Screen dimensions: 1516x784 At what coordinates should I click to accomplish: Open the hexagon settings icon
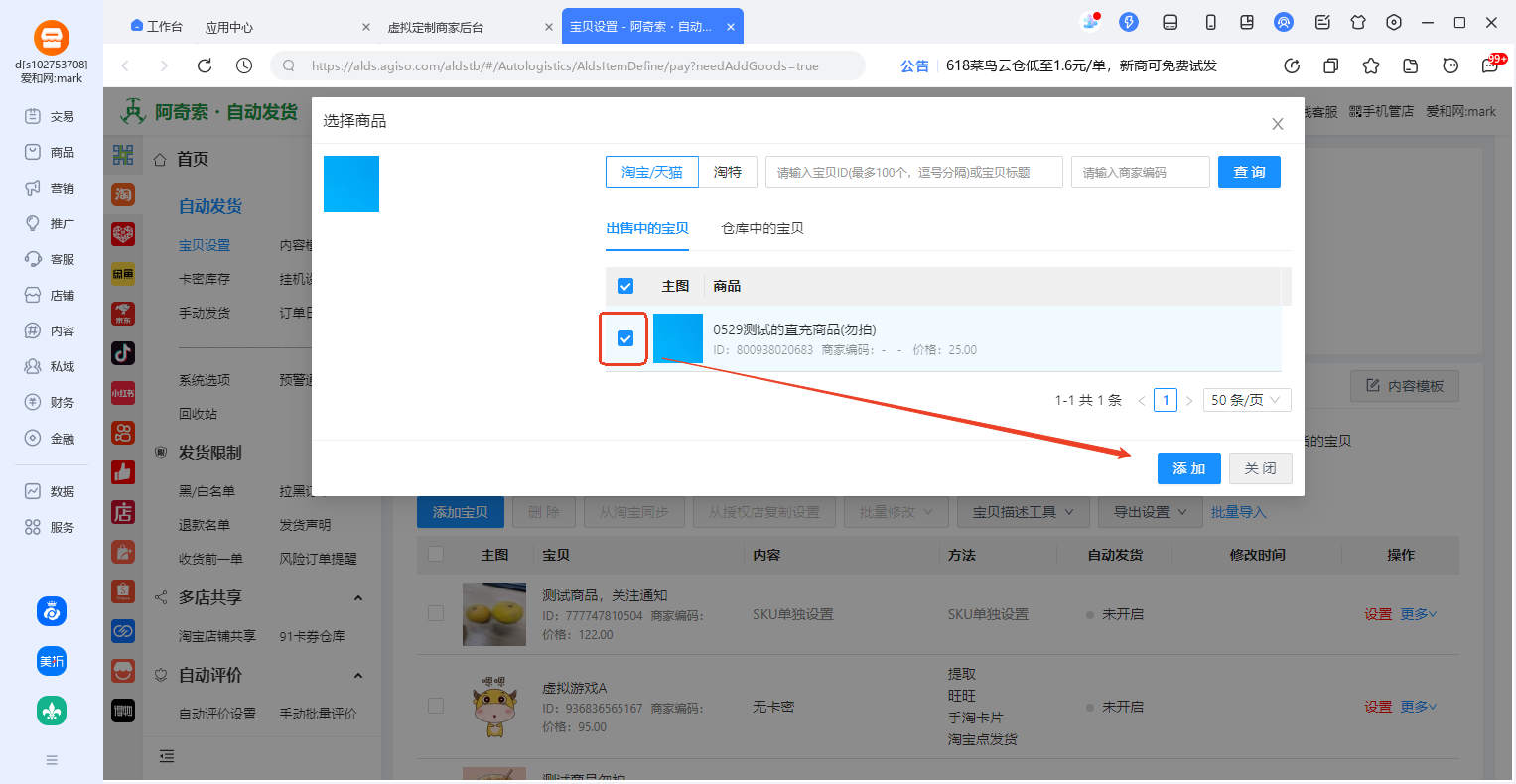(1394, 22)
